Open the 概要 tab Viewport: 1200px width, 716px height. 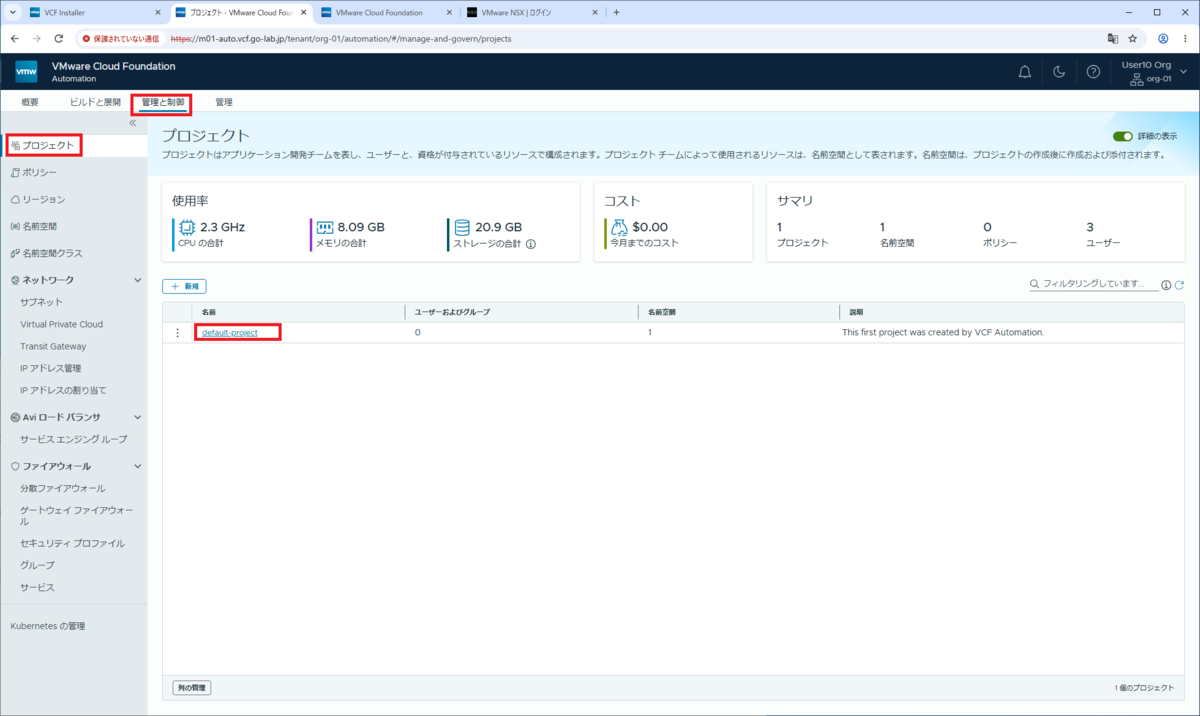pyautogui.click(x=30, y=102)
